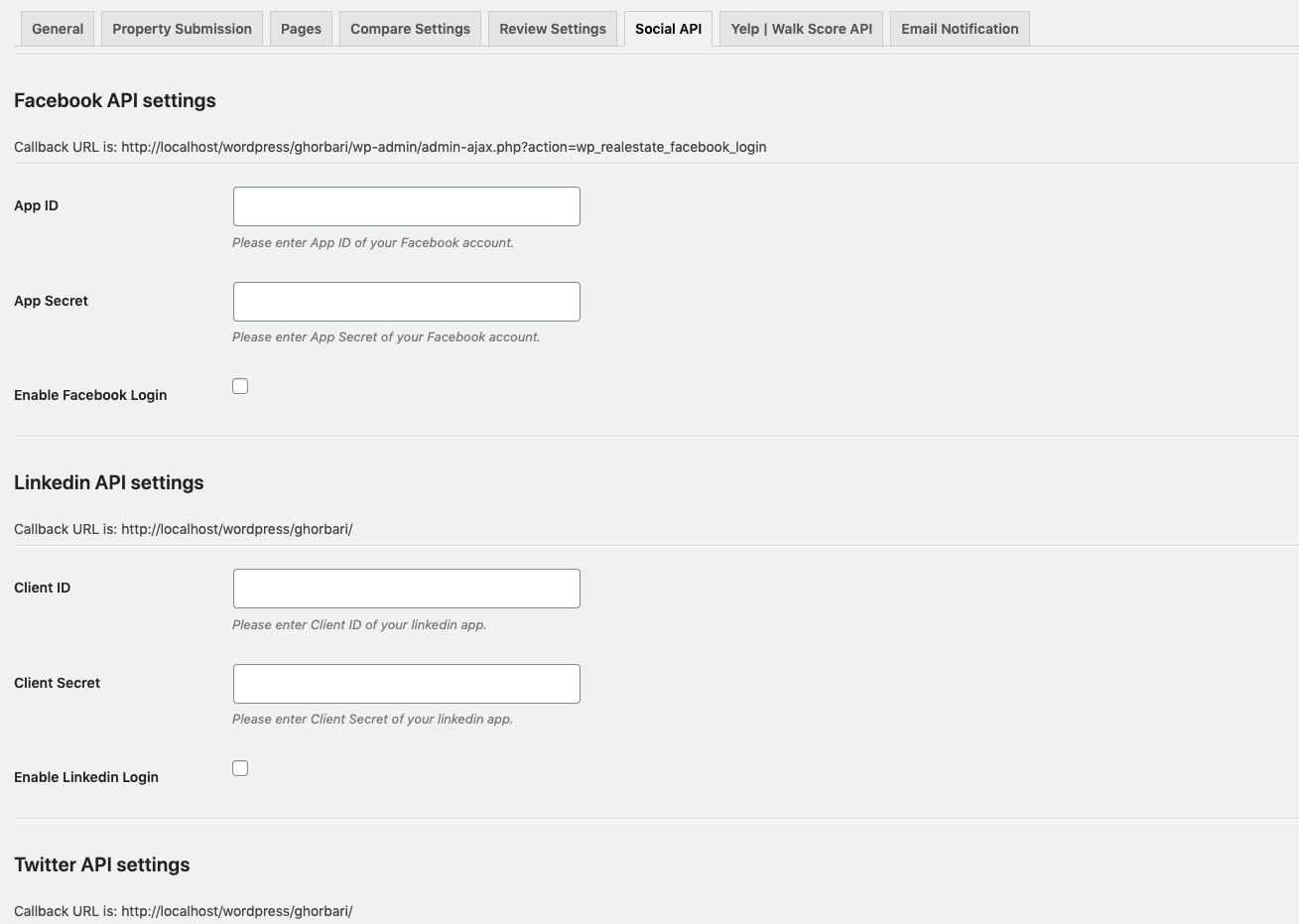Open the Property Submission tab

182,29
